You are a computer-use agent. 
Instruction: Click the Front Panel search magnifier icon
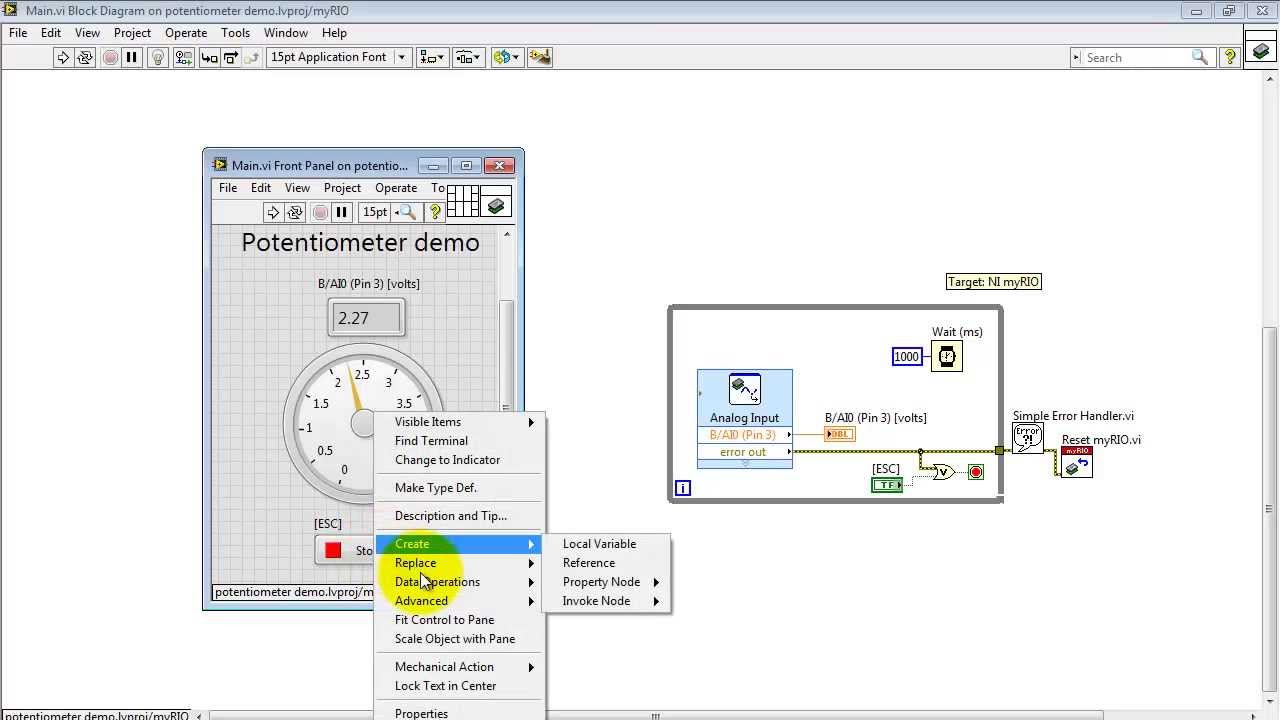click(407, 212)
